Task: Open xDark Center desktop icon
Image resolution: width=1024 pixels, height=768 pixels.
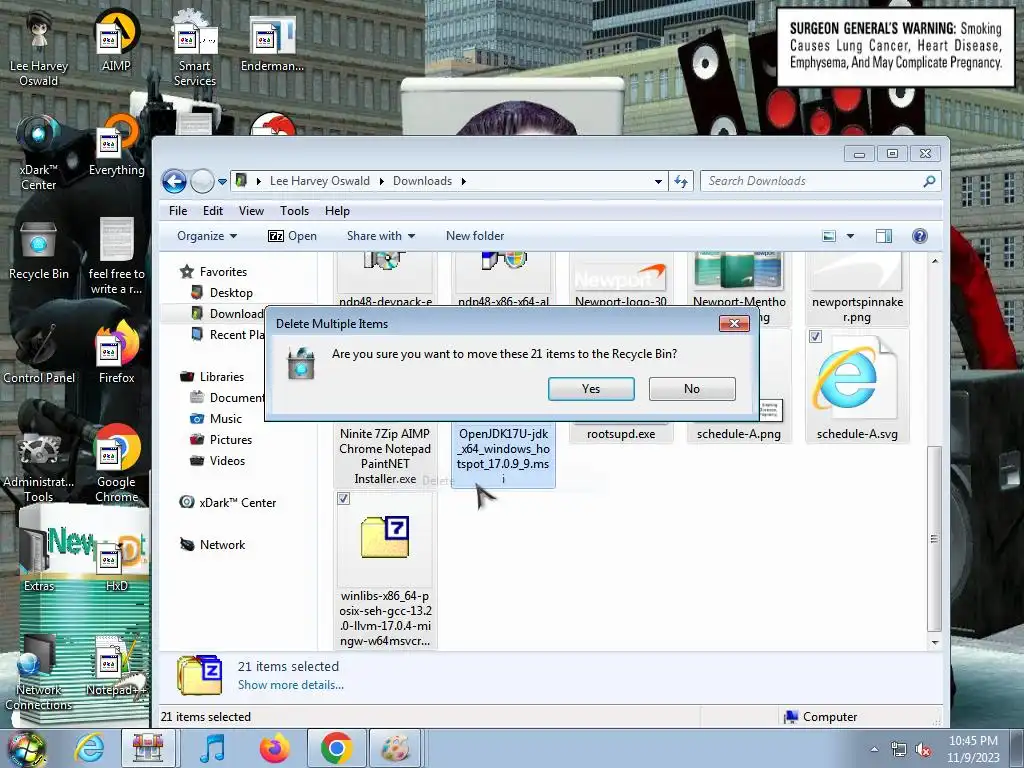Action: coord(39,153)
